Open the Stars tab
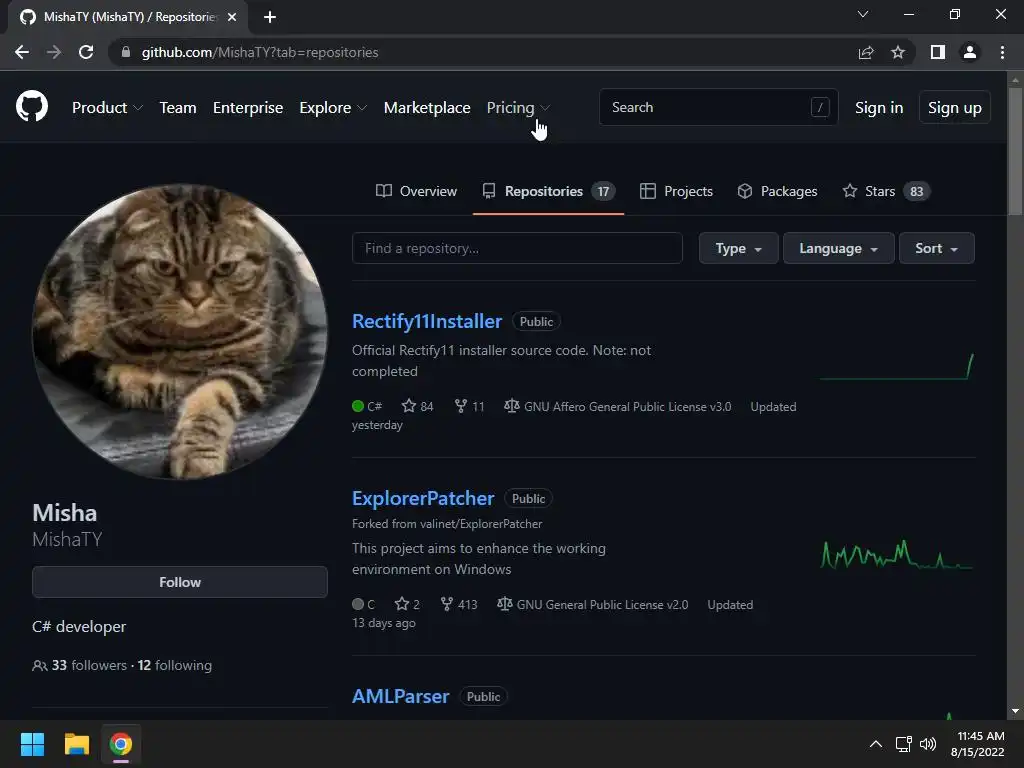Screen dimensions: 1024x768 pyautogui.click(x=886, y=191)
